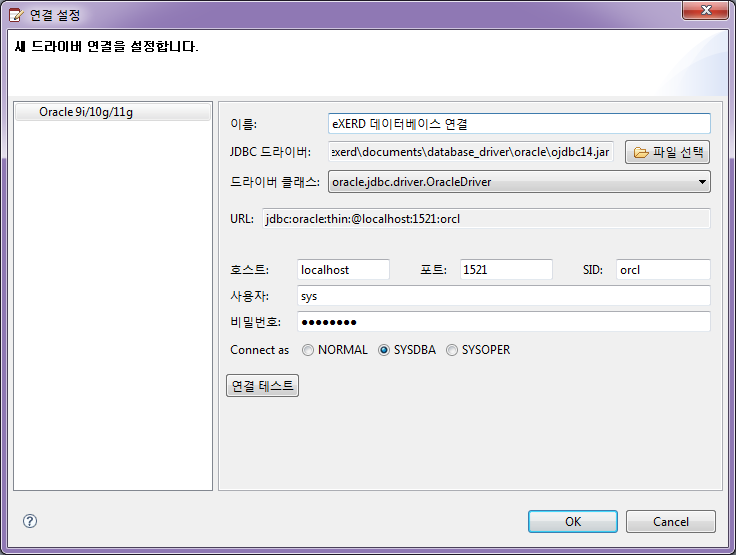Click the dialog title bar edit icon
The image size is (736, 555).
[16, 15]
